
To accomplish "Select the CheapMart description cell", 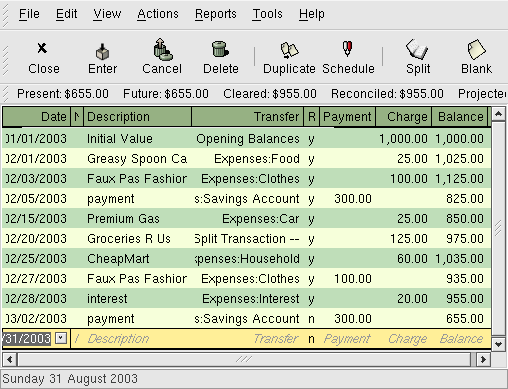I will pos(137,259).
